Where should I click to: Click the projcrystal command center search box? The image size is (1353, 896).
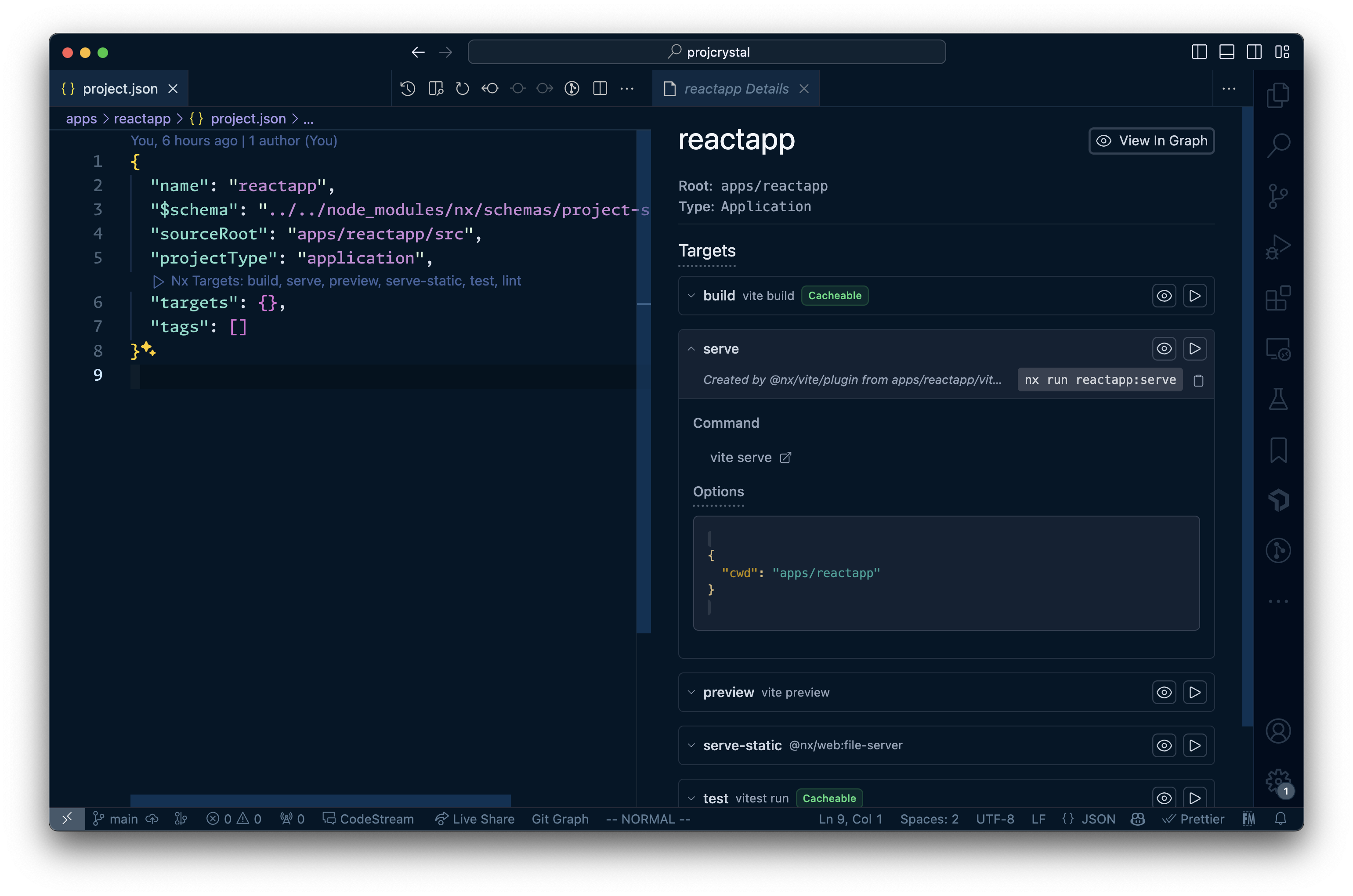pos(706,52)
